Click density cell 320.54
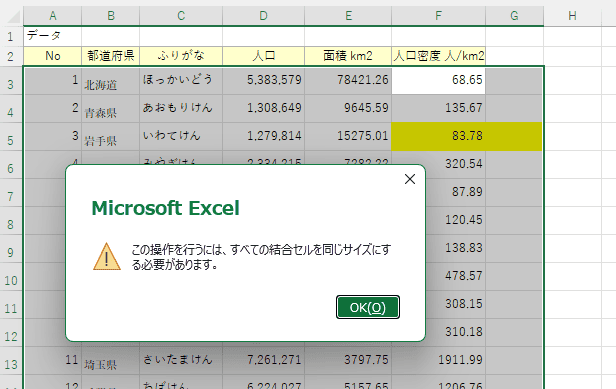The image size is (616, 389). 438,164
